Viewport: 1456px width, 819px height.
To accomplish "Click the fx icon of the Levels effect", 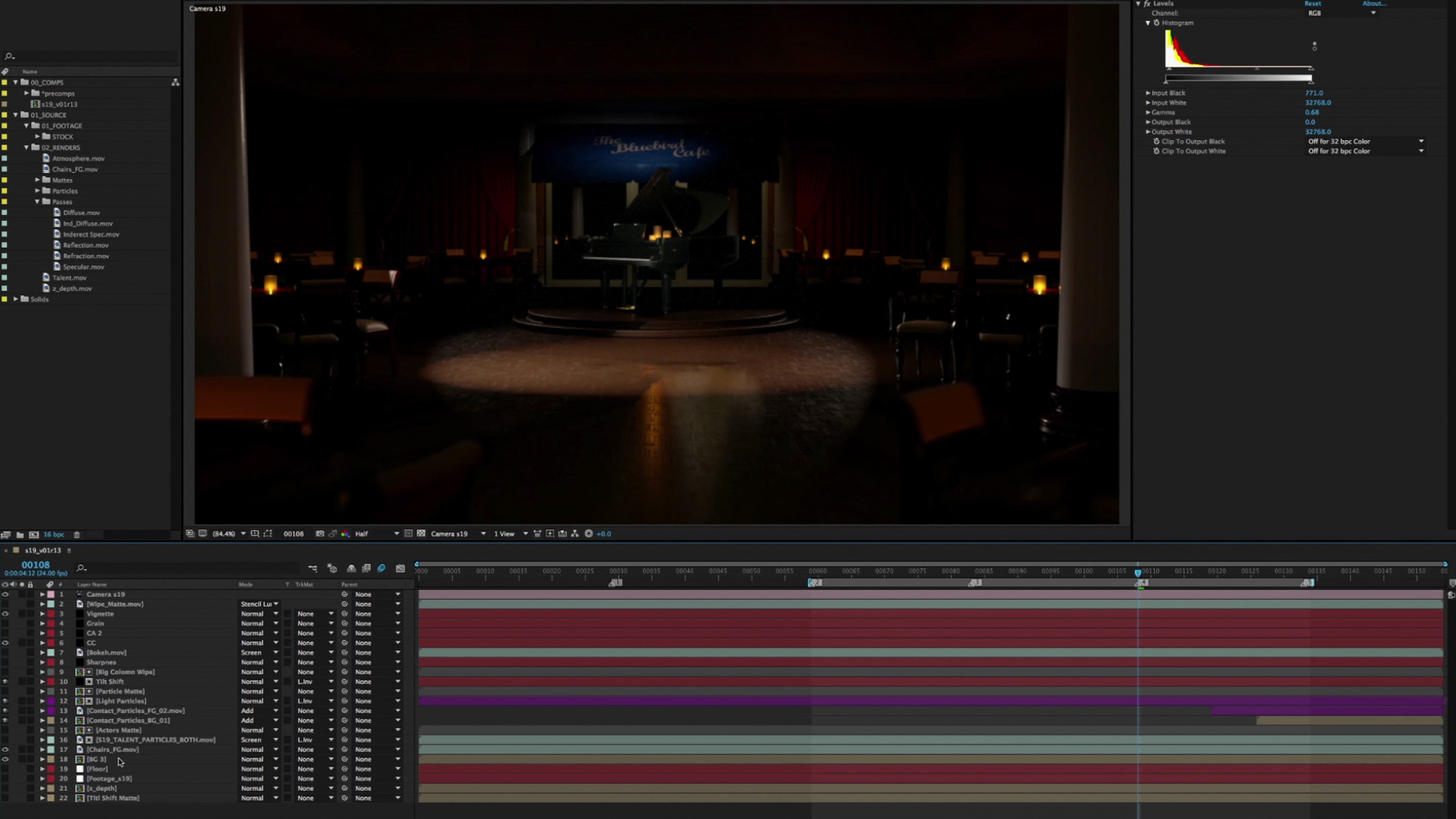I will 1147,4.
